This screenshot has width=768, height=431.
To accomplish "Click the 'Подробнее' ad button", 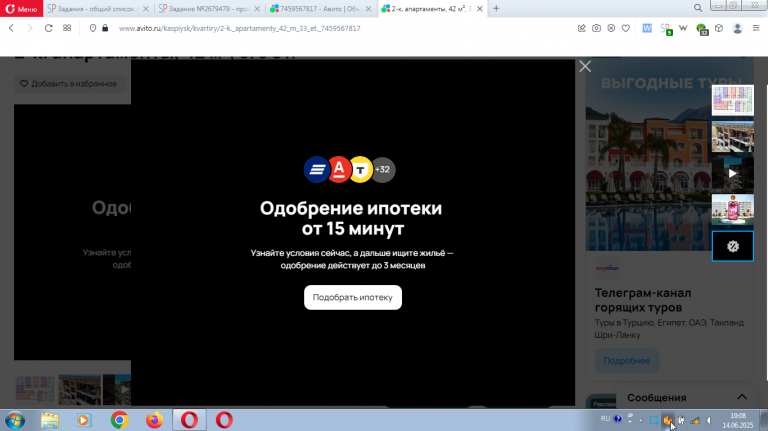I will (626, 360).
